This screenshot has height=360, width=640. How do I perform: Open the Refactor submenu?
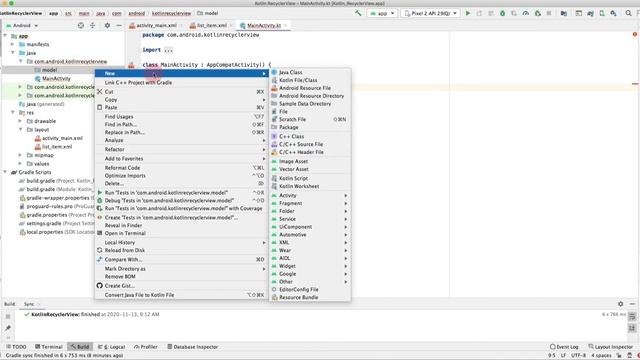tap(182, 149)
